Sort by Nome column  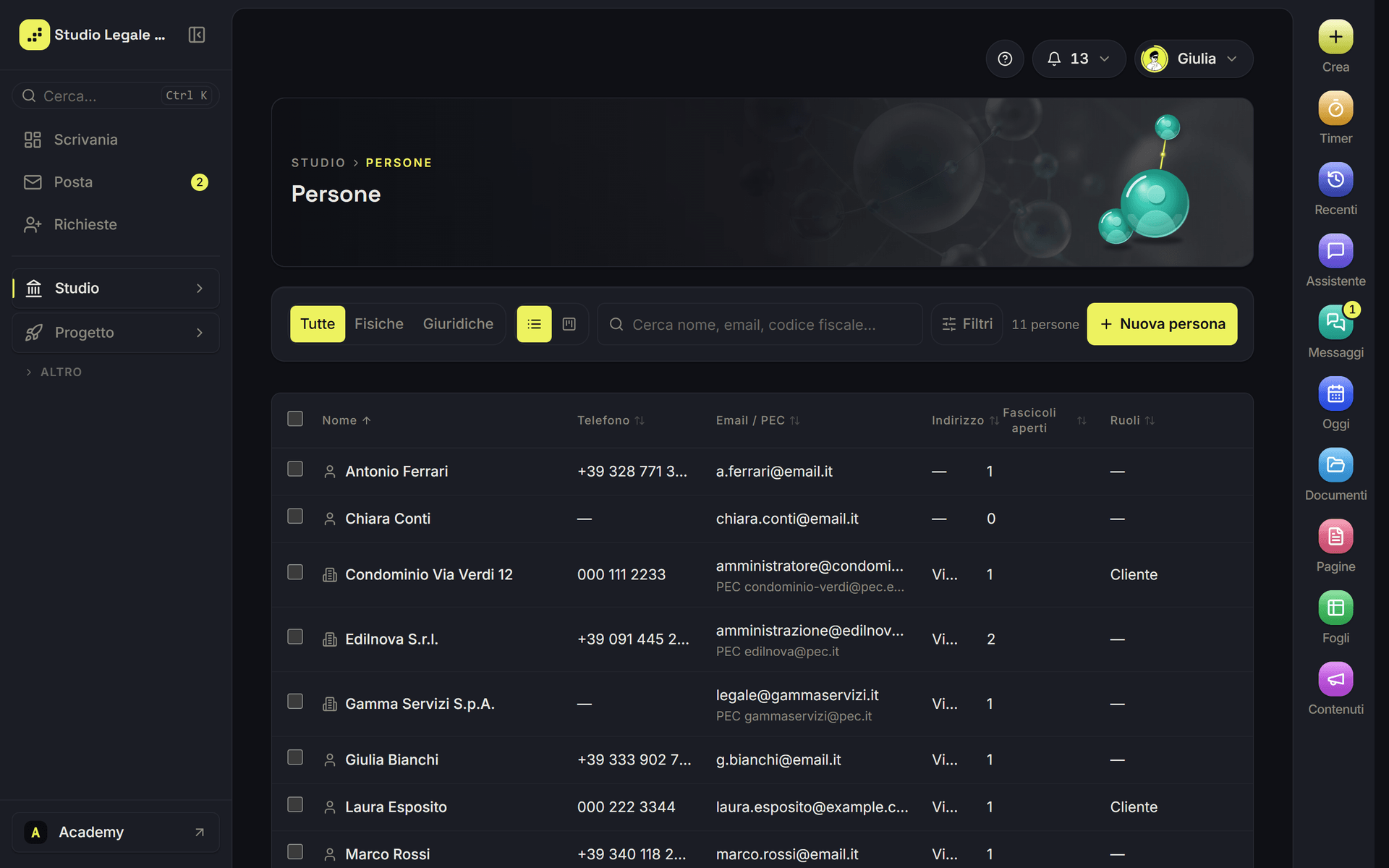(347, 420)
